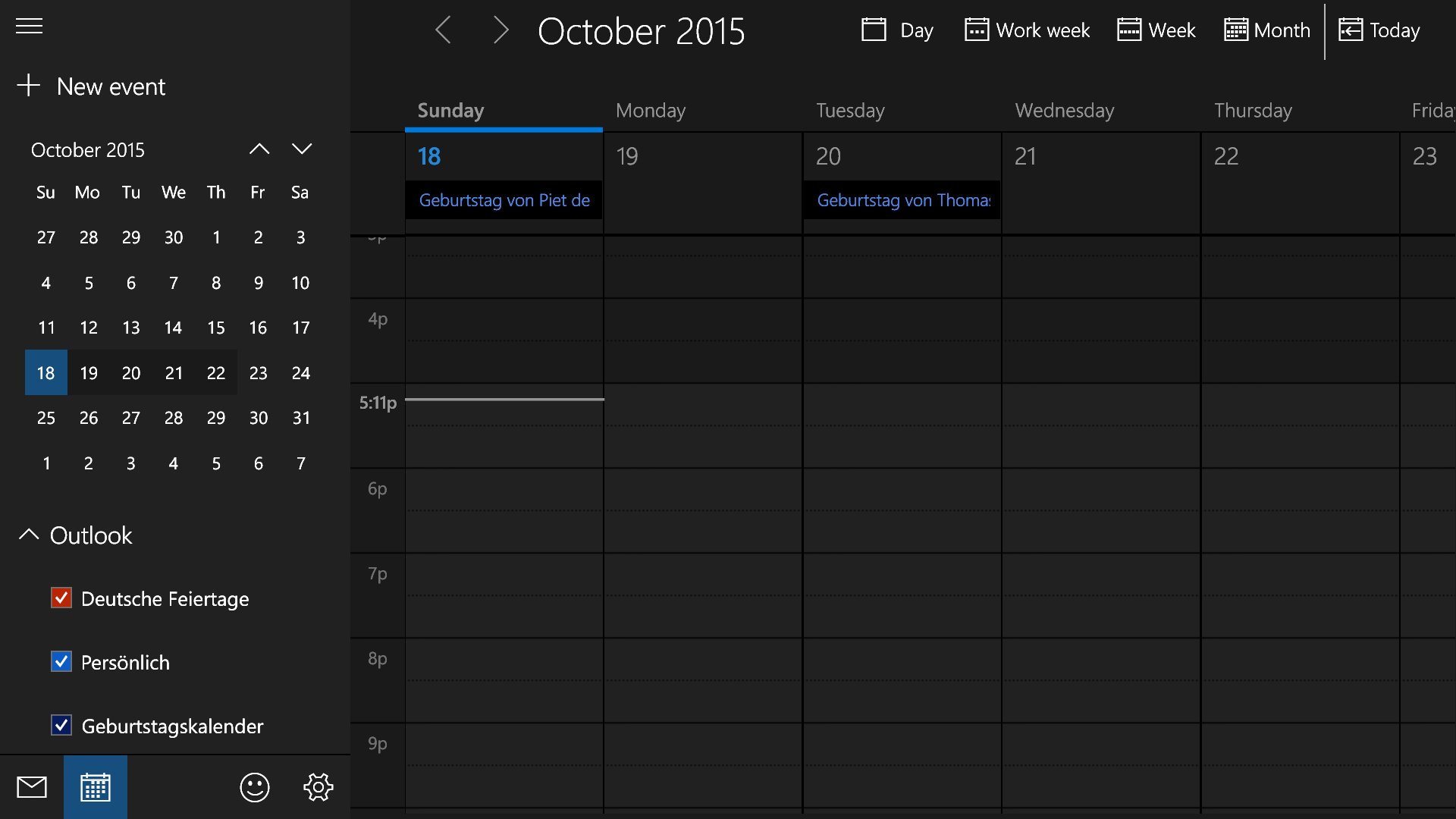Screen dimensions: 1456x819
Task: Switch to Work week view
Action: [x=1027, y=30]
